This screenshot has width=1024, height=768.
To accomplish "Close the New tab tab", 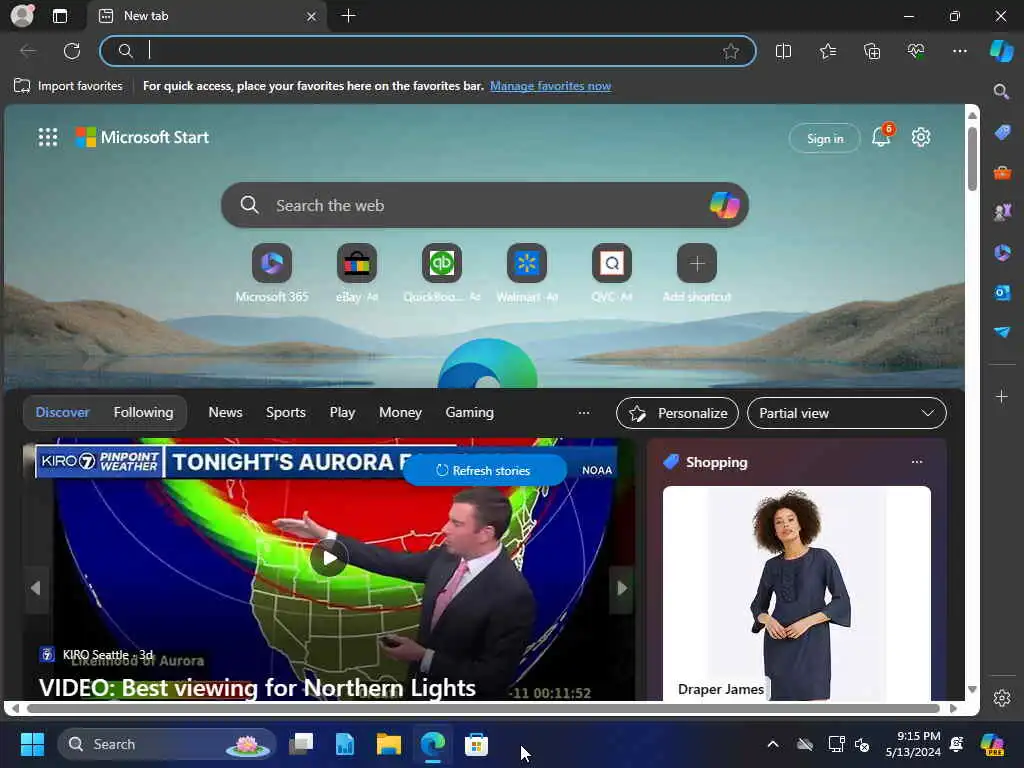I will [312, 16].
